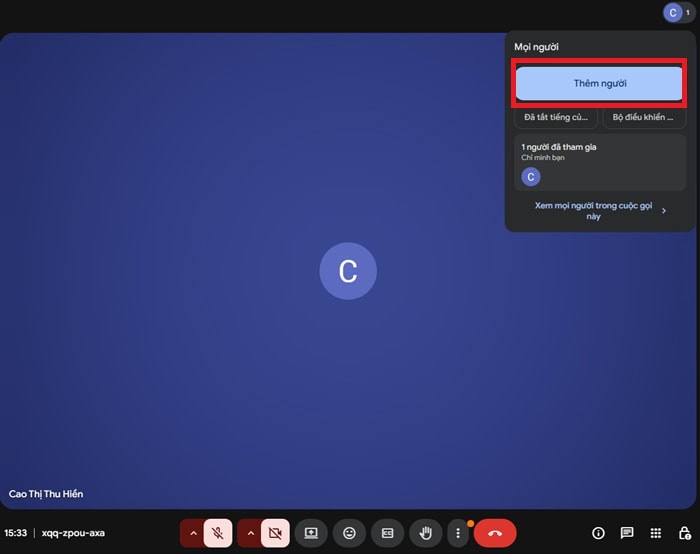The image size is (700, 554).
Task: Unmute the microphone
Action: tap(218, 533)
